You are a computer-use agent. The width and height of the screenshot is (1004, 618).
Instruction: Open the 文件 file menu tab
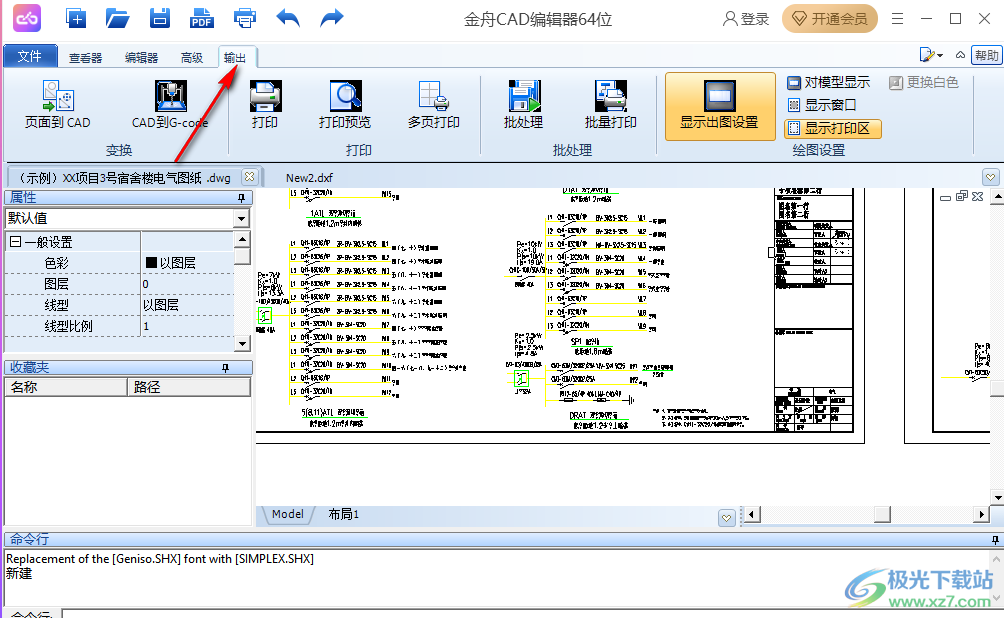click(x=30, y=56)
